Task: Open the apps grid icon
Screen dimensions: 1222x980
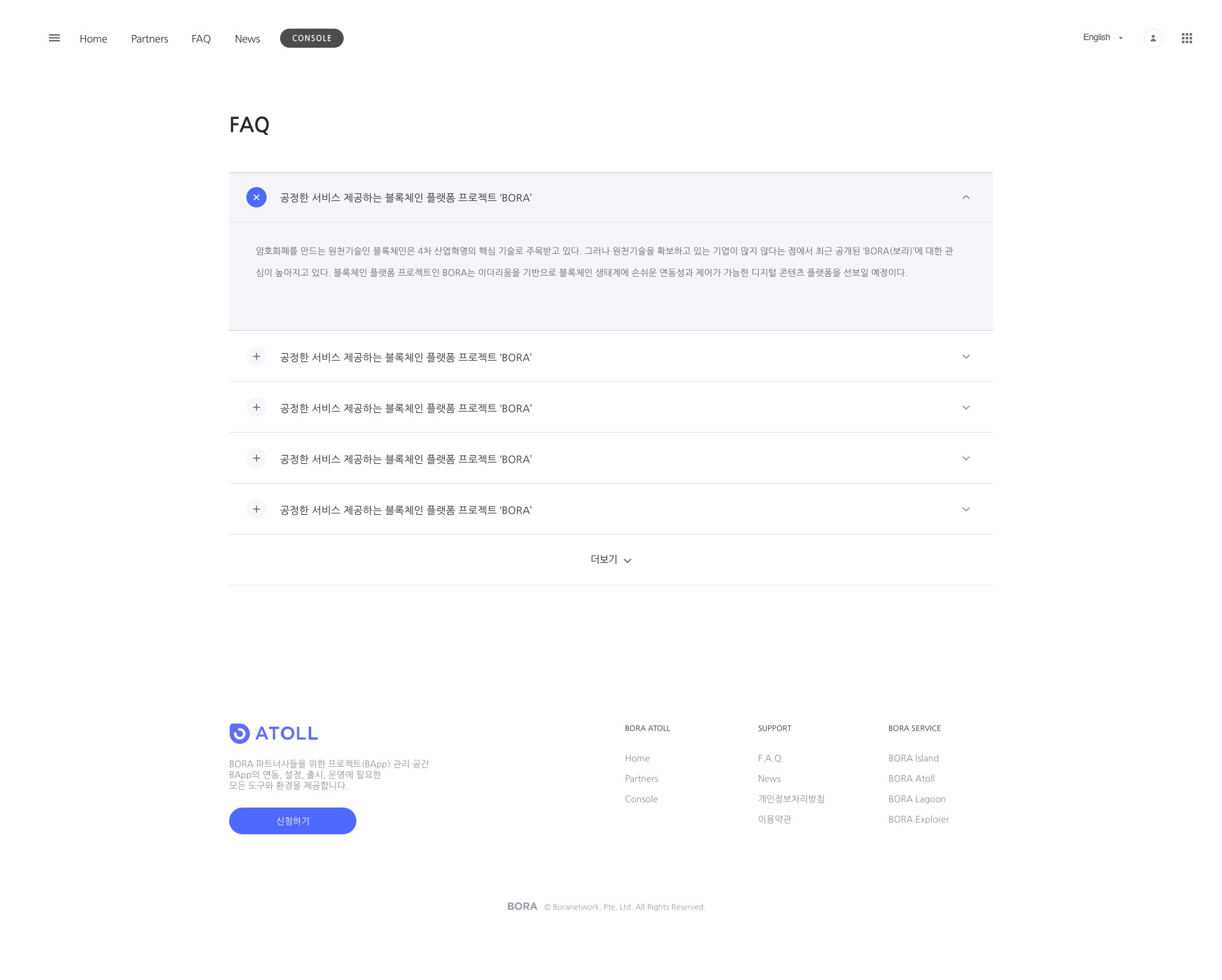Action: (1186, 38)
